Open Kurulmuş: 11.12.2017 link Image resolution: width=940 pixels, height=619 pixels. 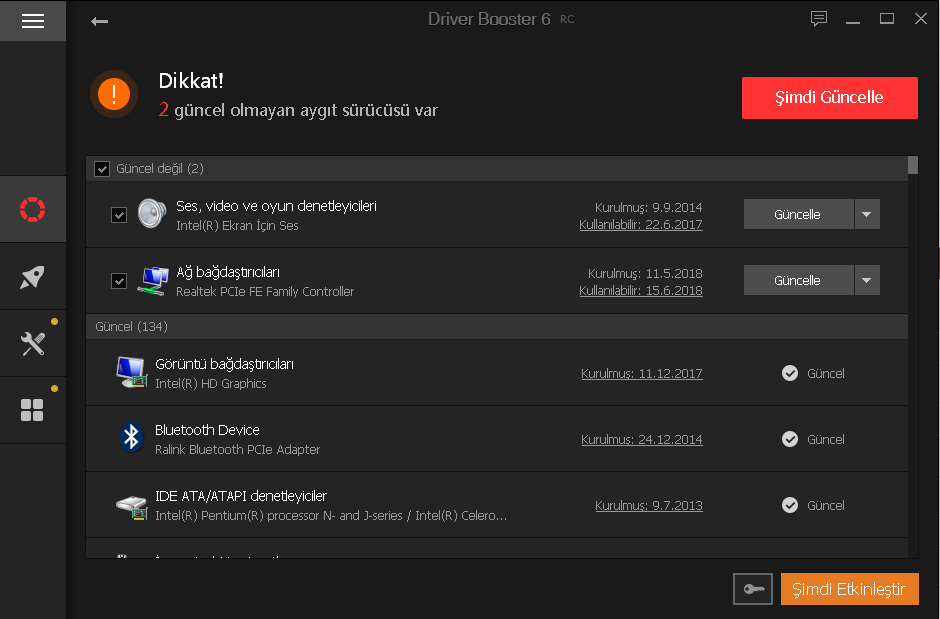[x=641, y=373]
